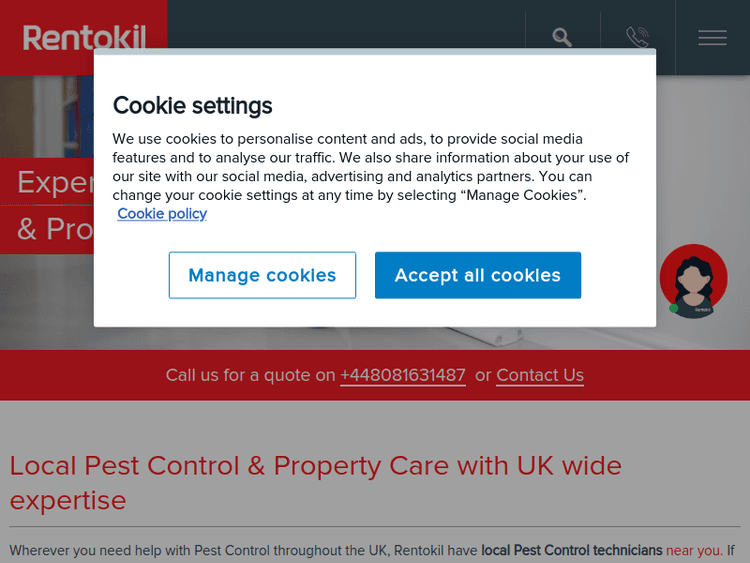750x563 pixels.
Task: Click the phone call icon in header
Action: pyautogui.click(x=637, y=38)
